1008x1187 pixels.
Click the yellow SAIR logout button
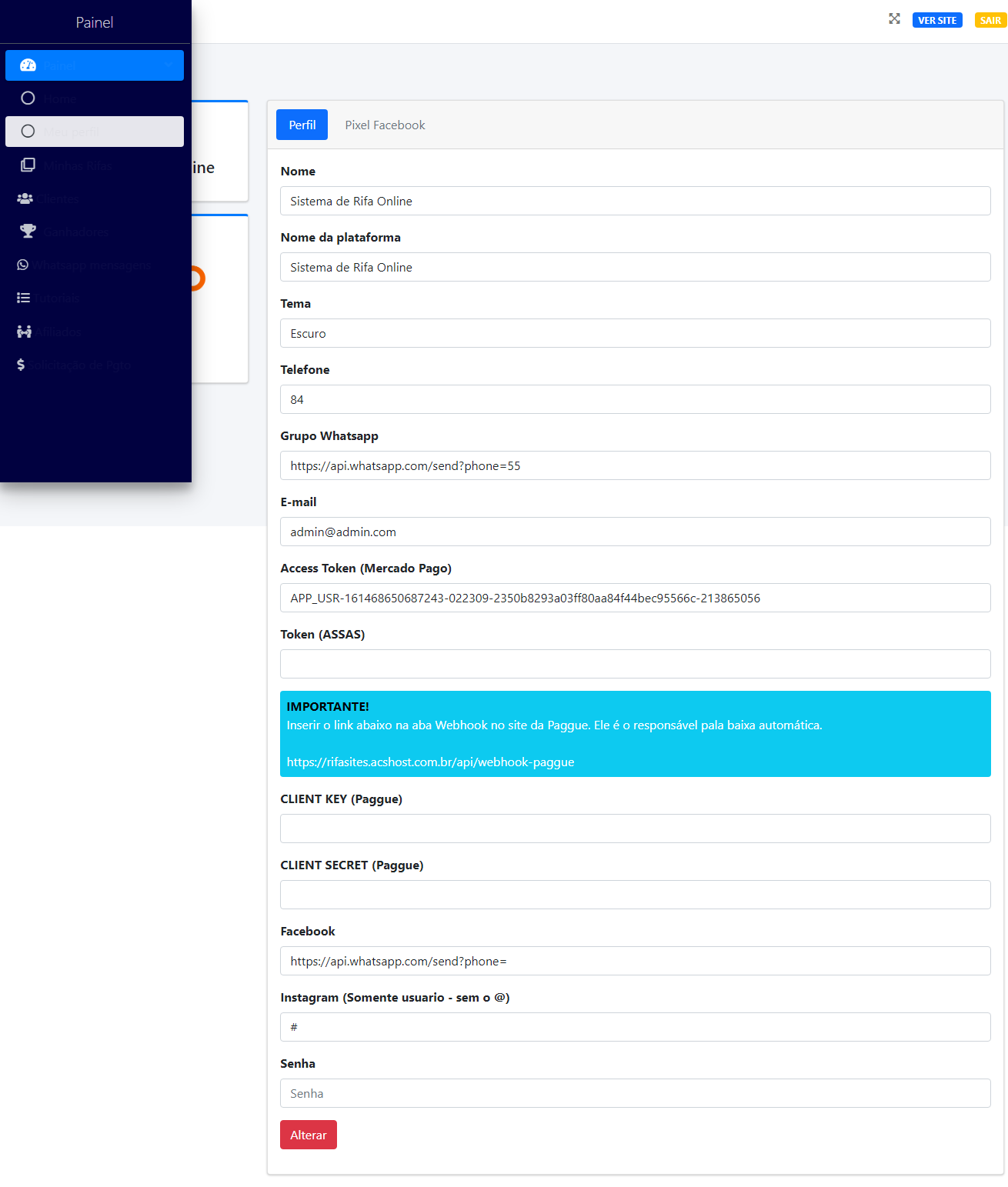pos(990,20)
